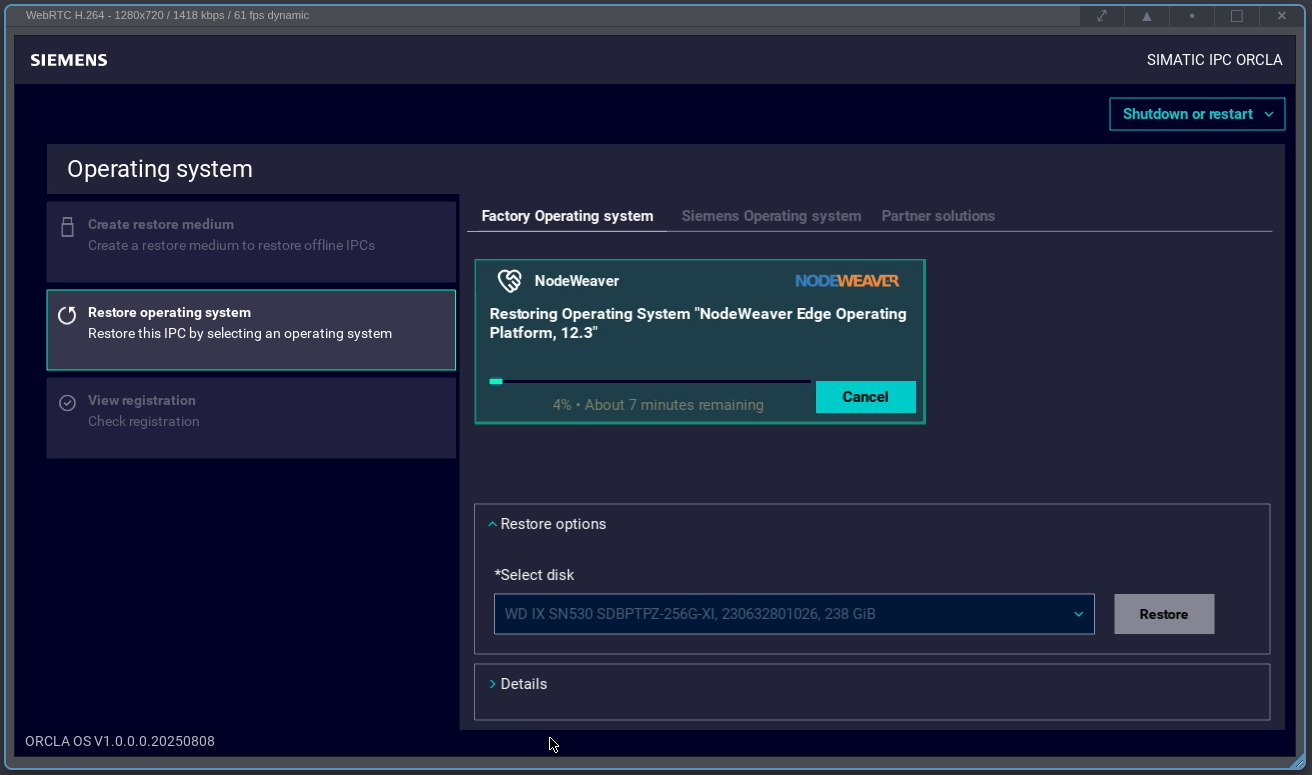Switch to Partner solutions tab

coord(937,216)
